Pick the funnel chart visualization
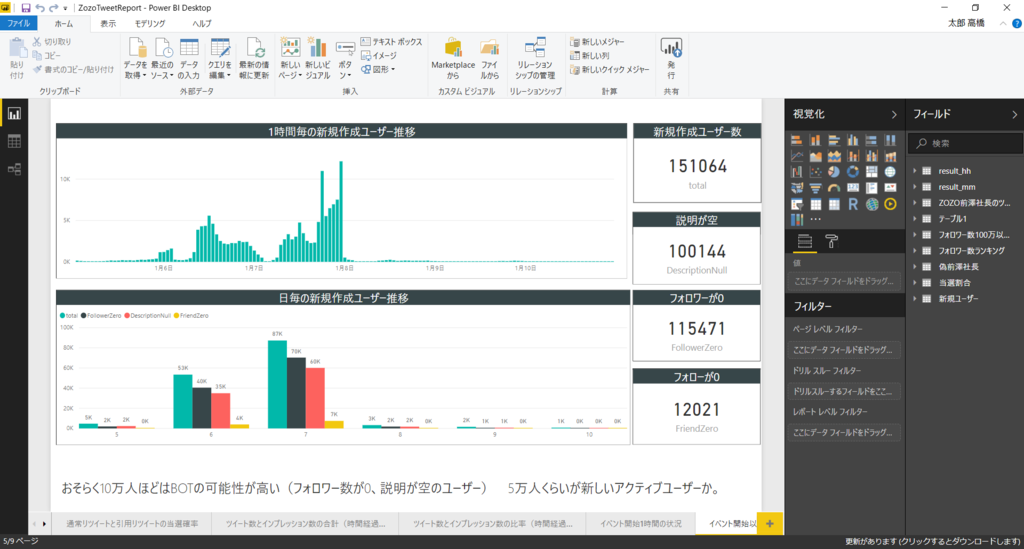Screen dimensions: 1024x549 click(815, 188)
